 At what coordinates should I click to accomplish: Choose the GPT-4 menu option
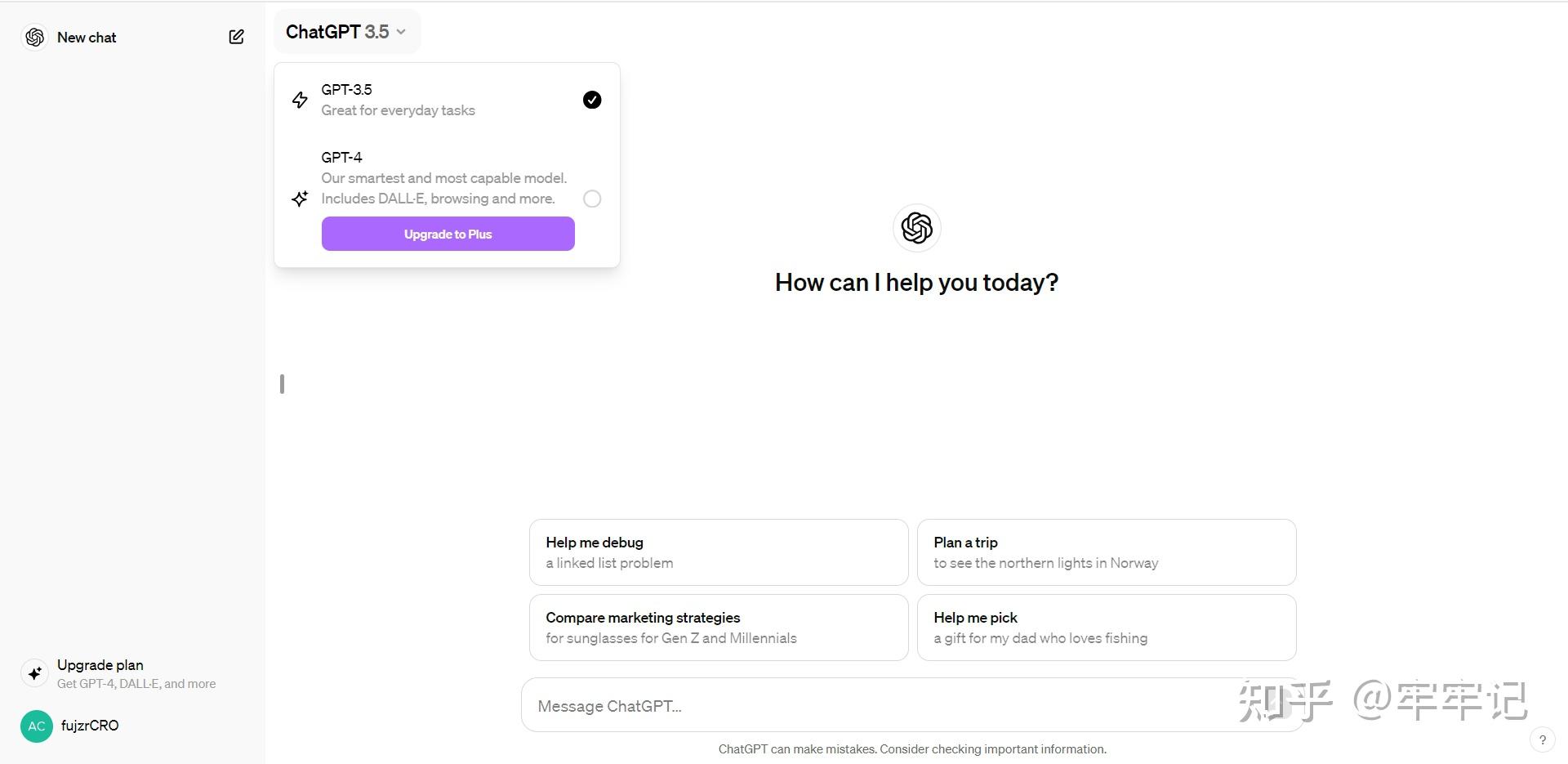point(443,177)
